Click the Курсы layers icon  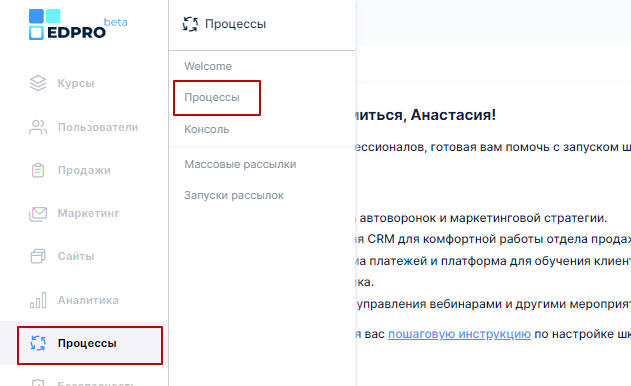[38, 83]
